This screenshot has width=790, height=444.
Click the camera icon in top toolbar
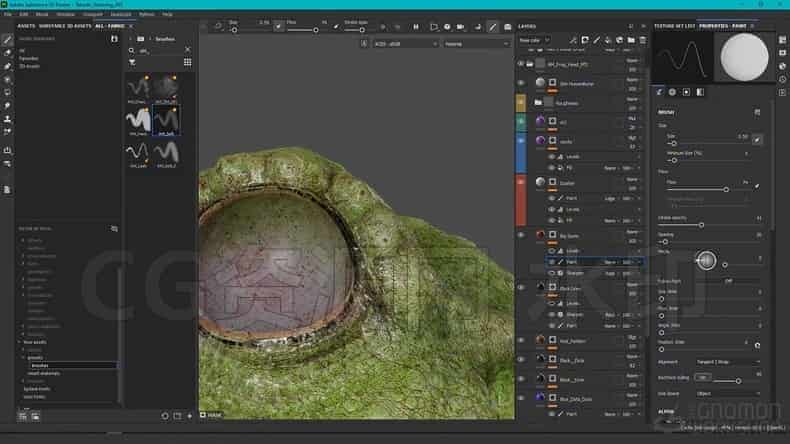460,27
